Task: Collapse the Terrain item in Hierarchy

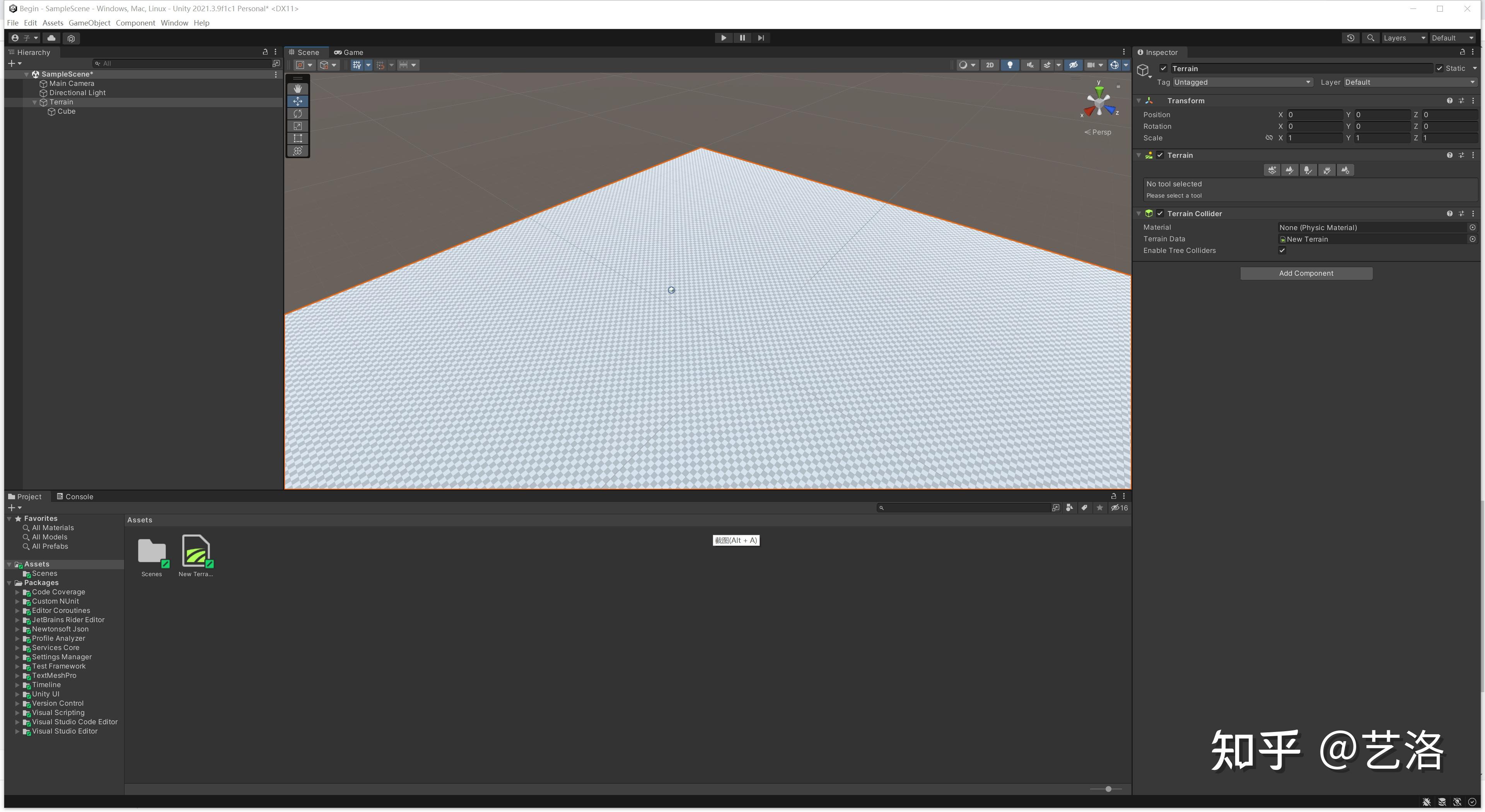Action: [x=34, y=102]
